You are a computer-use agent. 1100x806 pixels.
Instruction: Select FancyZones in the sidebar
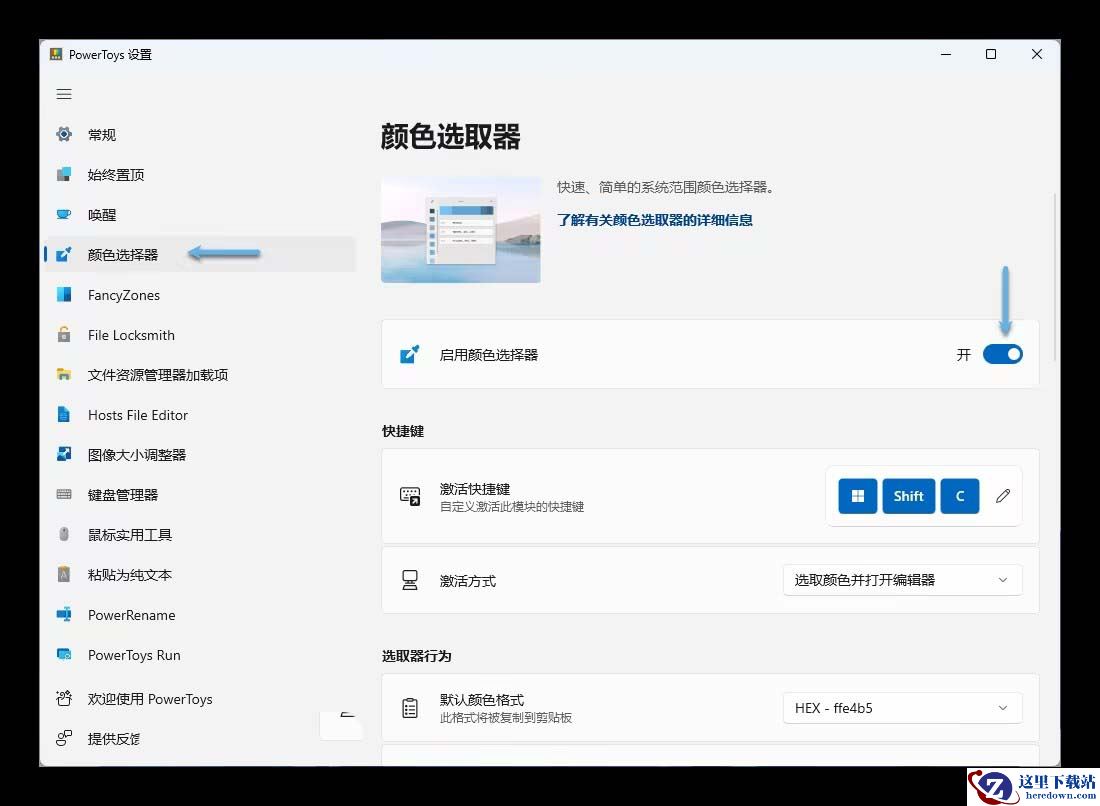[x=200, y=295]
